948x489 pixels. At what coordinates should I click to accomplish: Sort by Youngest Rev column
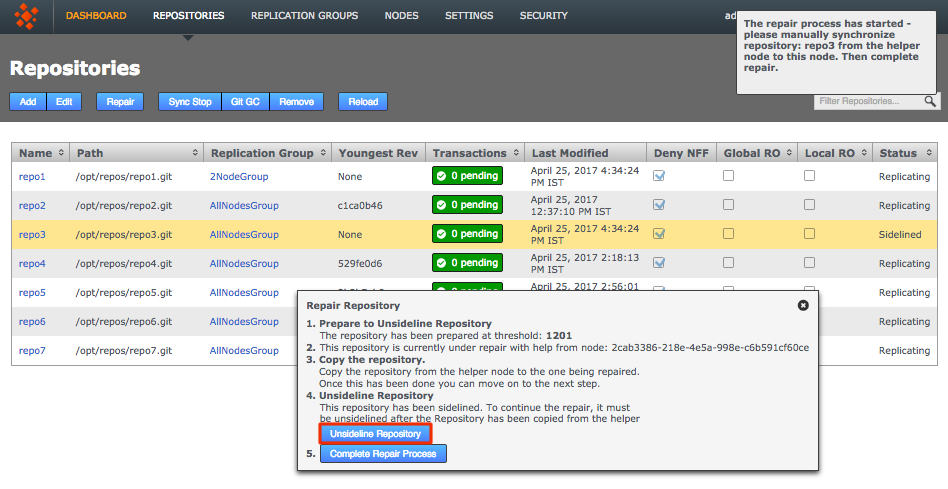point(377,153)
